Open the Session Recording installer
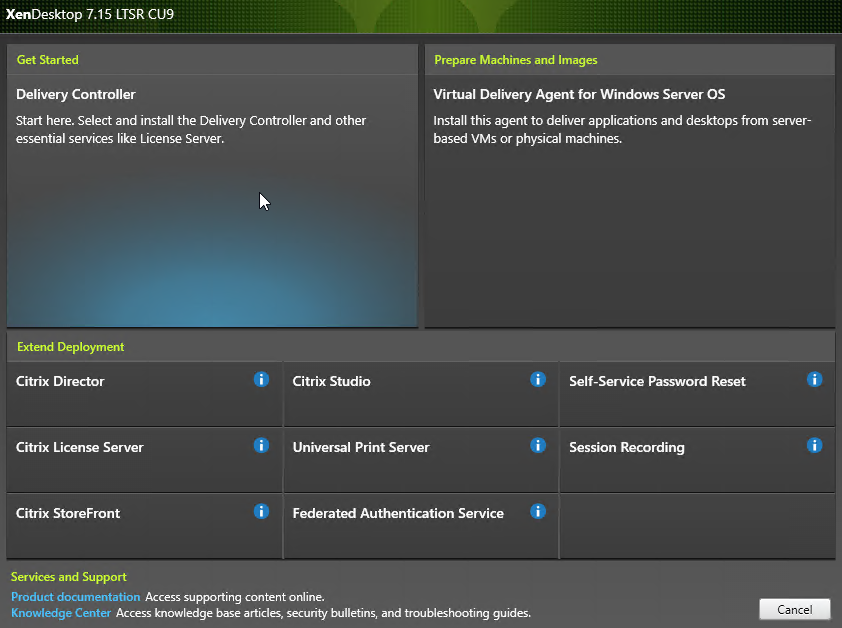Viewport: 842px width, 628px height. click(x=697, y=460)
